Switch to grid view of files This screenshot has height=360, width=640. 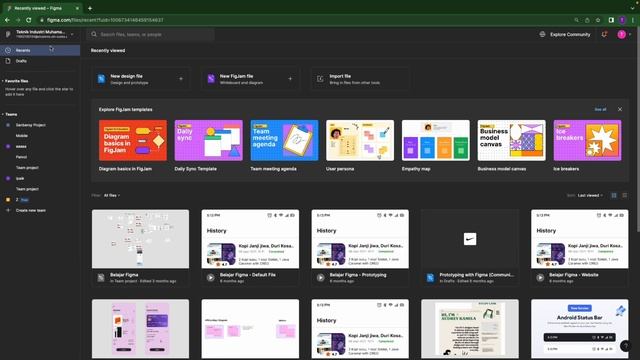pyautogui.click(x=613, y=196)
